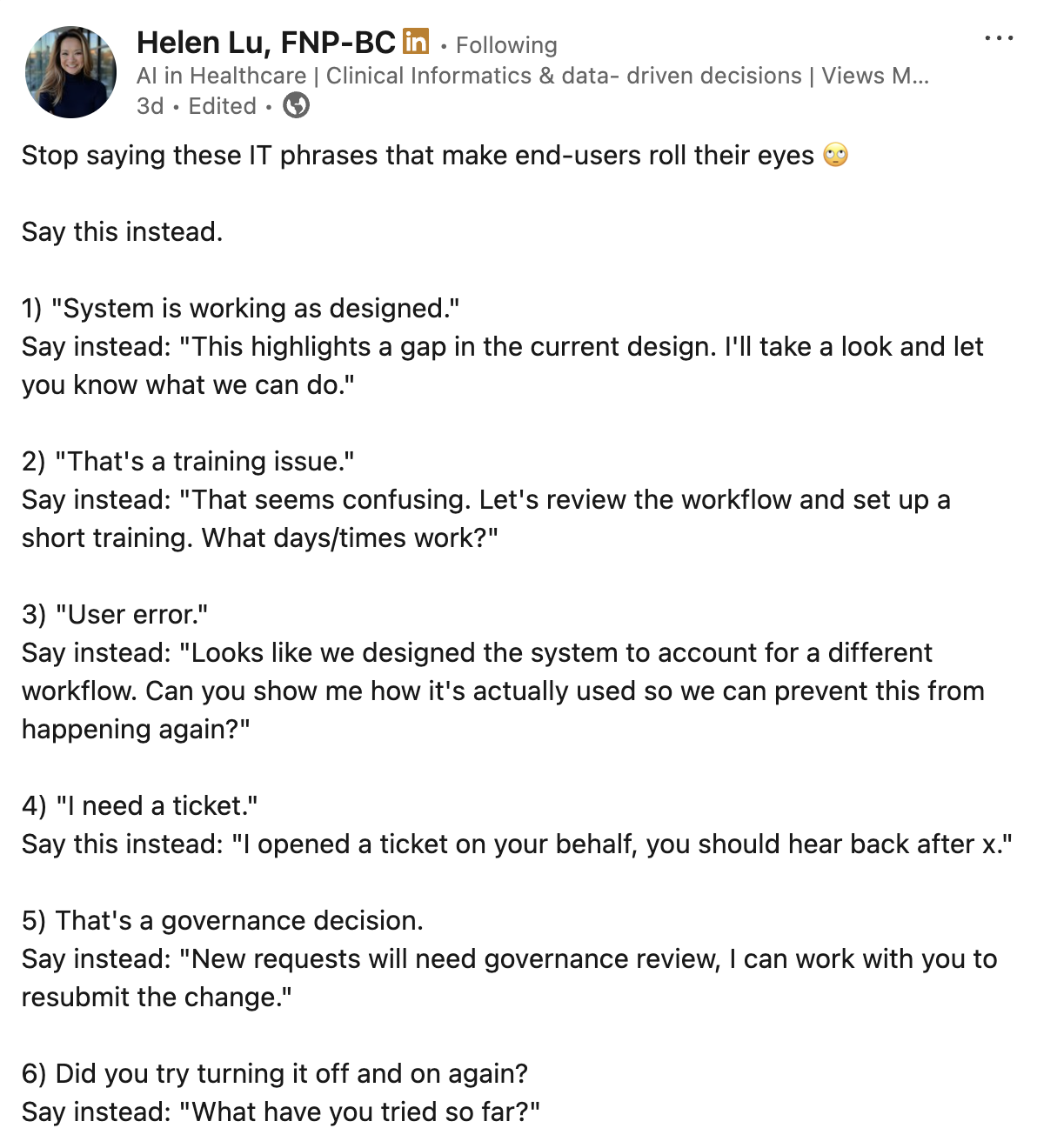Click the gold LinkedIn badge icon
The height and width of the screenshot is (1148, 1037).
click(x=416, y=41)
